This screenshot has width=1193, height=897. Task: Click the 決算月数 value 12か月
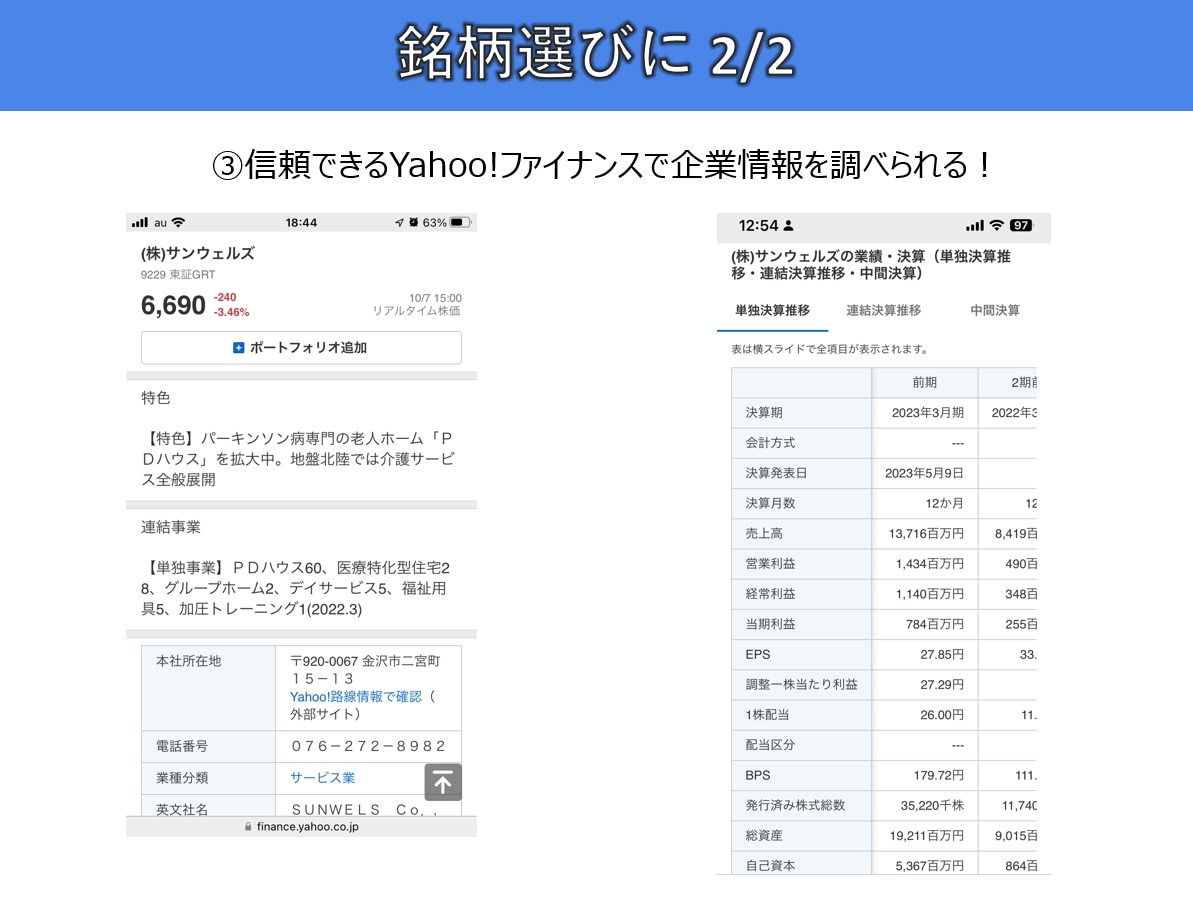944,503
